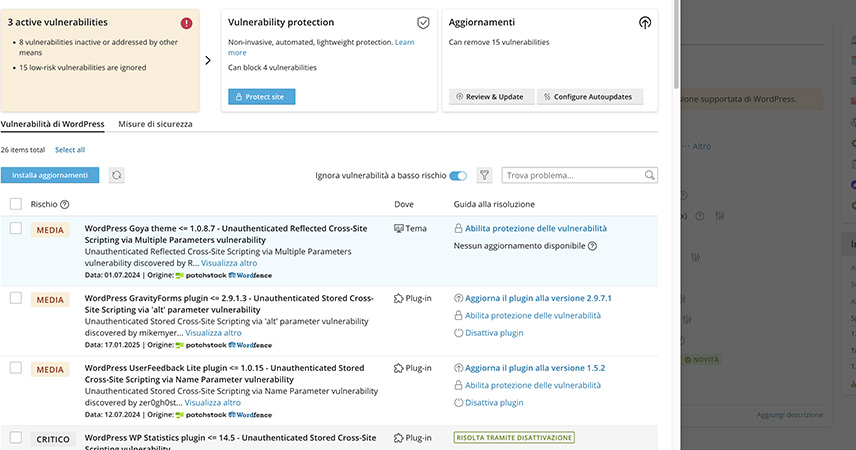Expand GravityForms description via Visualizza altro

(212, 333)
